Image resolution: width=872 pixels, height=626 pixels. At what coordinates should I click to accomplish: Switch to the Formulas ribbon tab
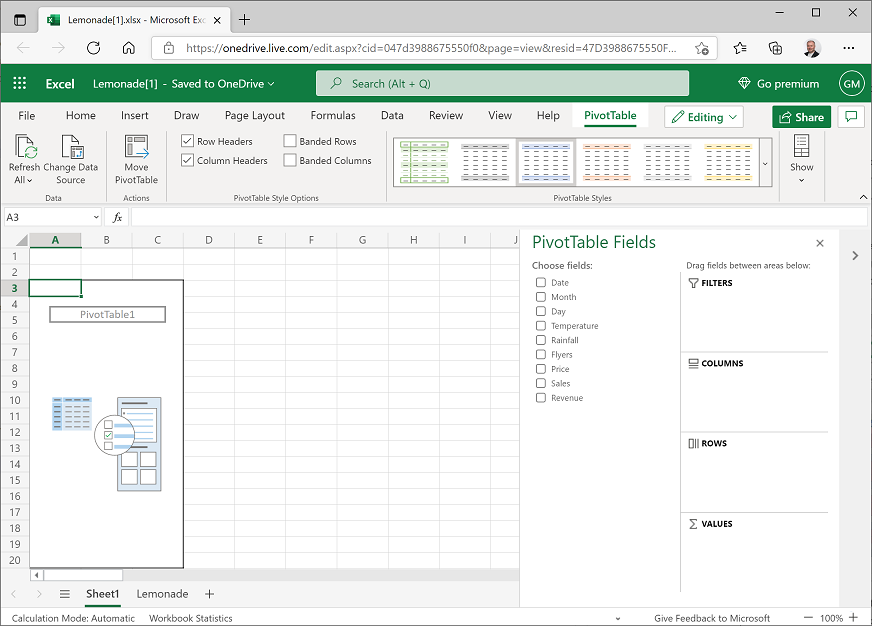[x=333, y=115]
